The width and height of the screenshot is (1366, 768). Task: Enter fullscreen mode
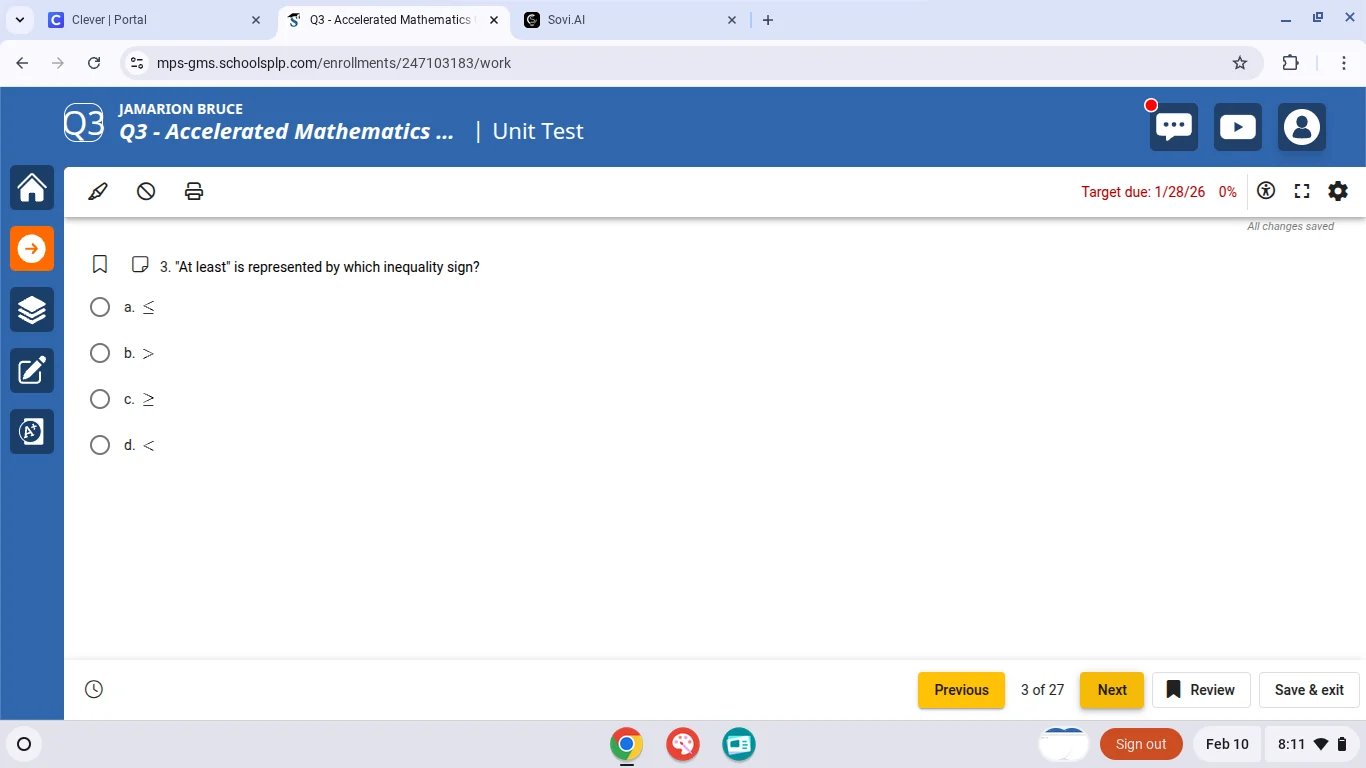tap(1302, 191)
